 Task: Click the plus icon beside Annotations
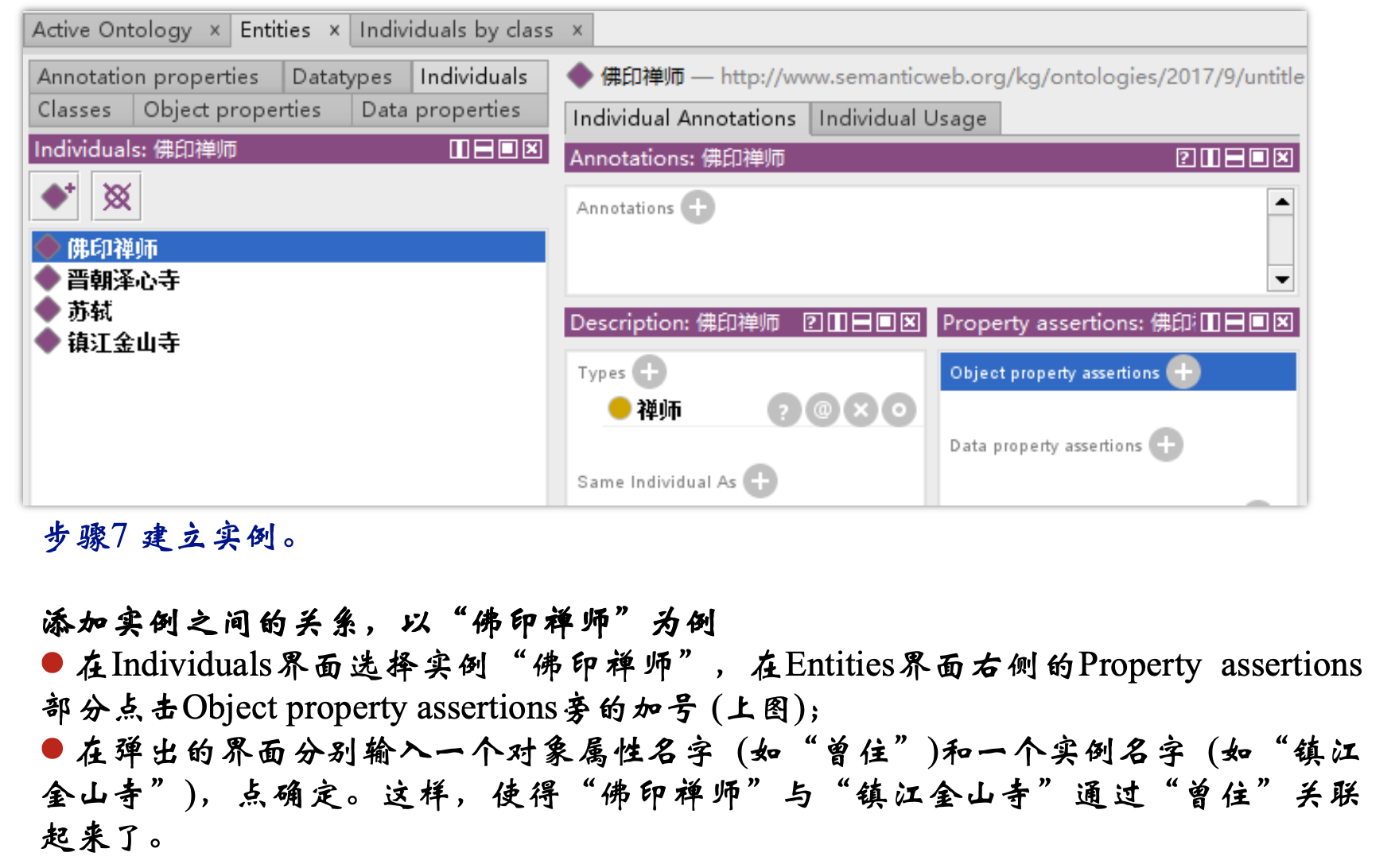[698, 207]
